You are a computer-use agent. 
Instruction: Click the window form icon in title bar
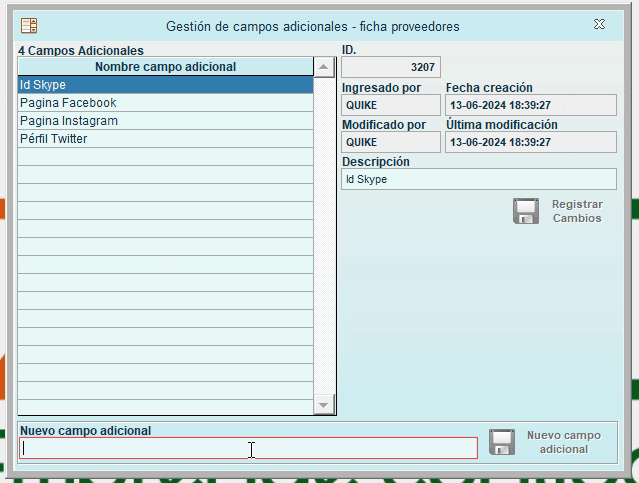[x=29, y=26]
